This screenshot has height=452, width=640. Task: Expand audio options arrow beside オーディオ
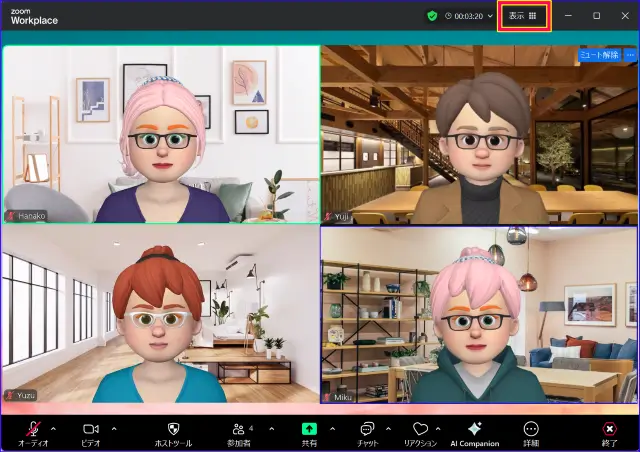53,427
